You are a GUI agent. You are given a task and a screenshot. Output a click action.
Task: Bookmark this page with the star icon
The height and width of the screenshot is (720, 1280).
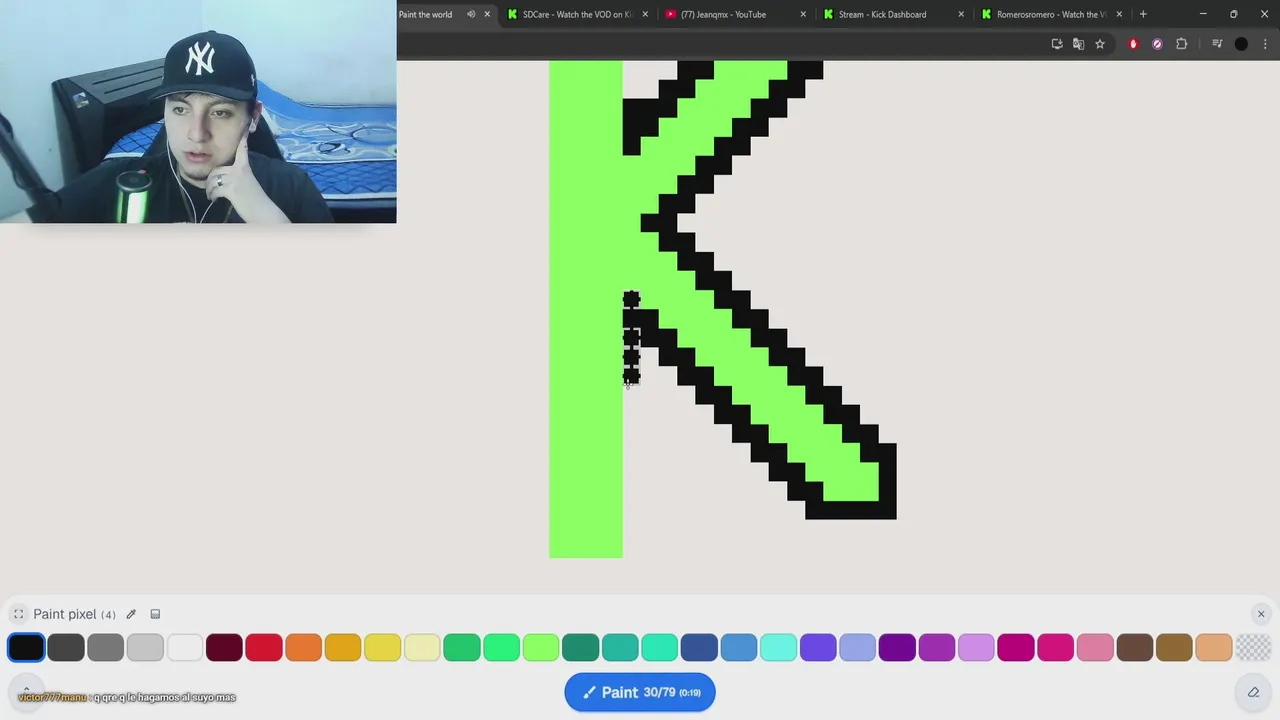[1100, 44]
